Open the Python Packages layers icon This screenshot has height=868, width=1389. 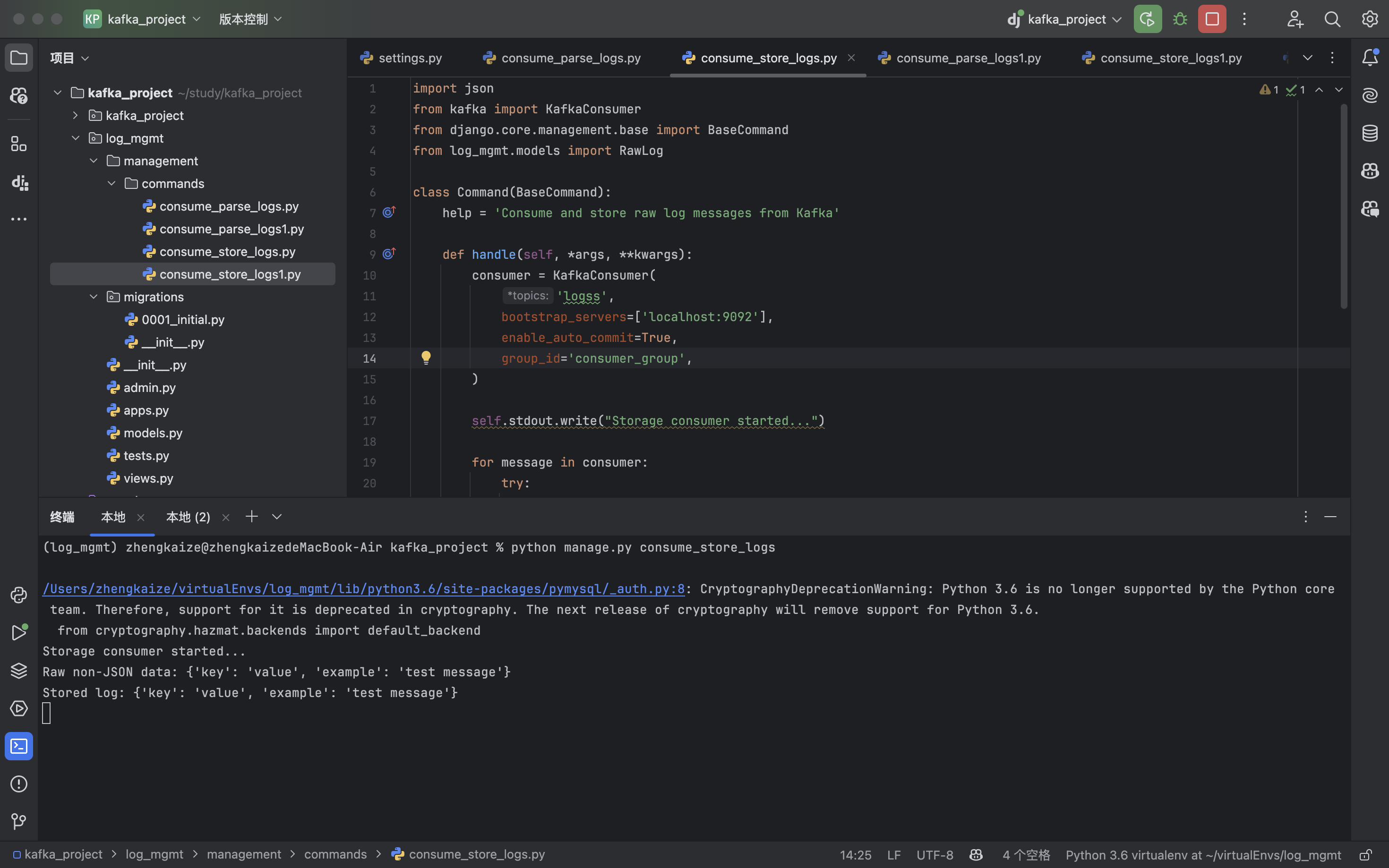[x=18, y=671]
